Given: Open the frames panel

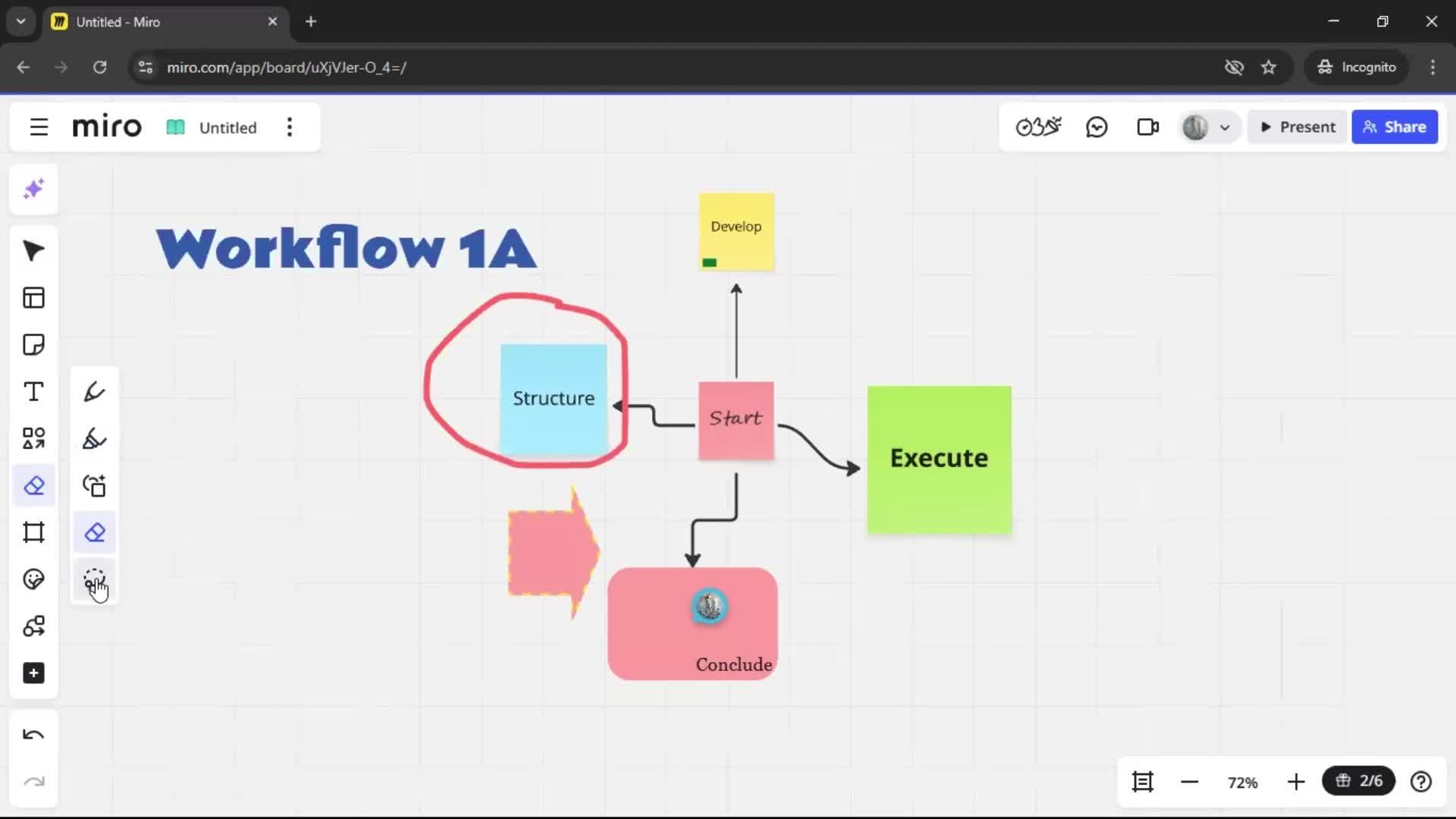Looking at the screenshot, I should (x=1143, y=782).
